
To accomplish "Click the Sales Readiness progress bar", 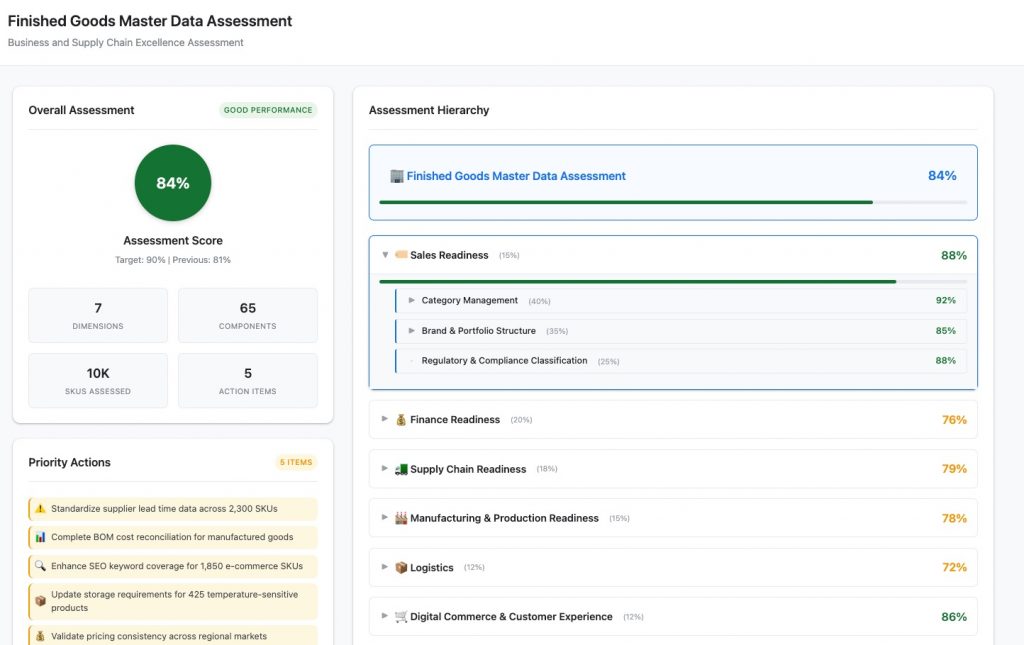I will (x=675, y=277).
